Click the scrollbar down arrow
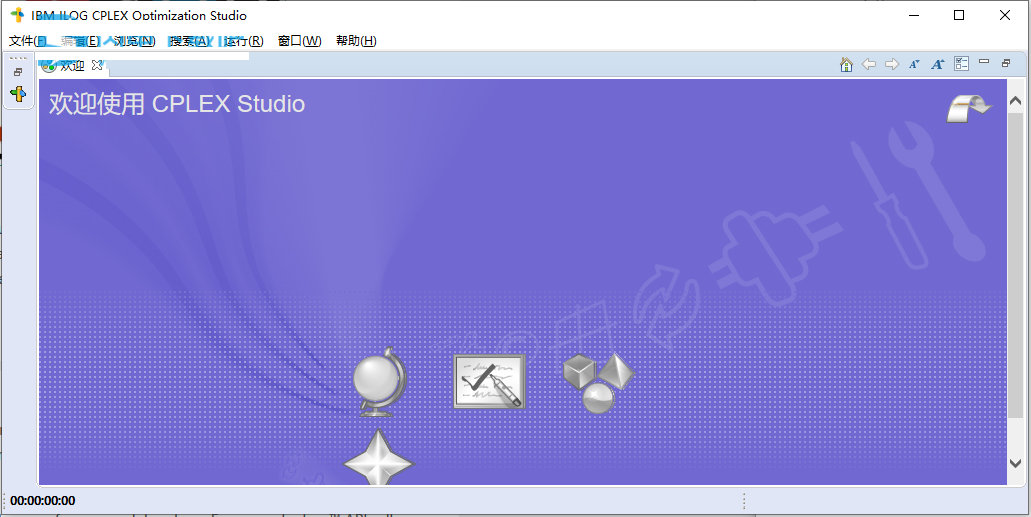Screen dimensions: 1031x517 pyautogui.click(x=1015, y=463)
